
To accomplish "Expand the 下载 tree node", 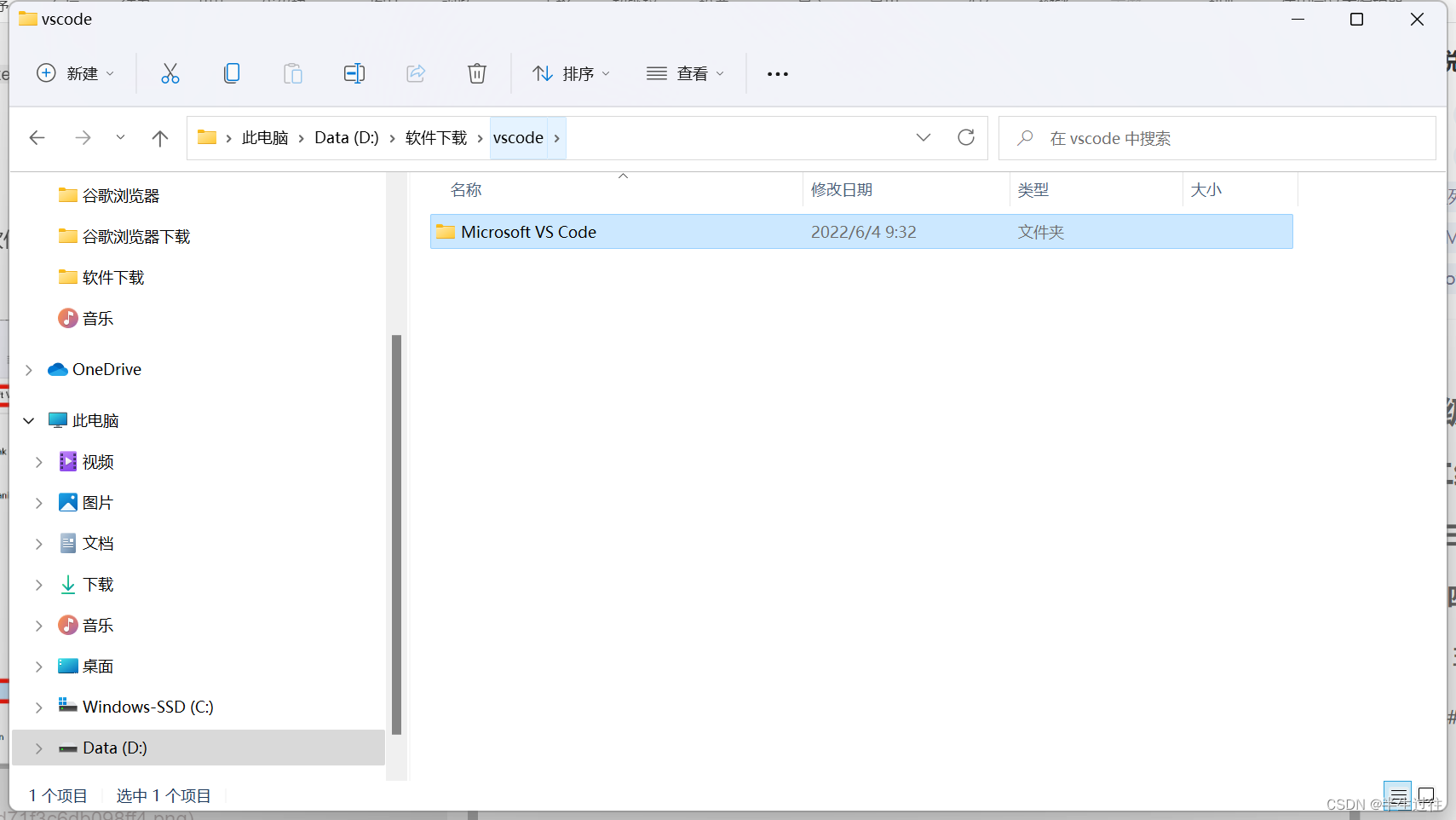I will click(x=39, y=585).
